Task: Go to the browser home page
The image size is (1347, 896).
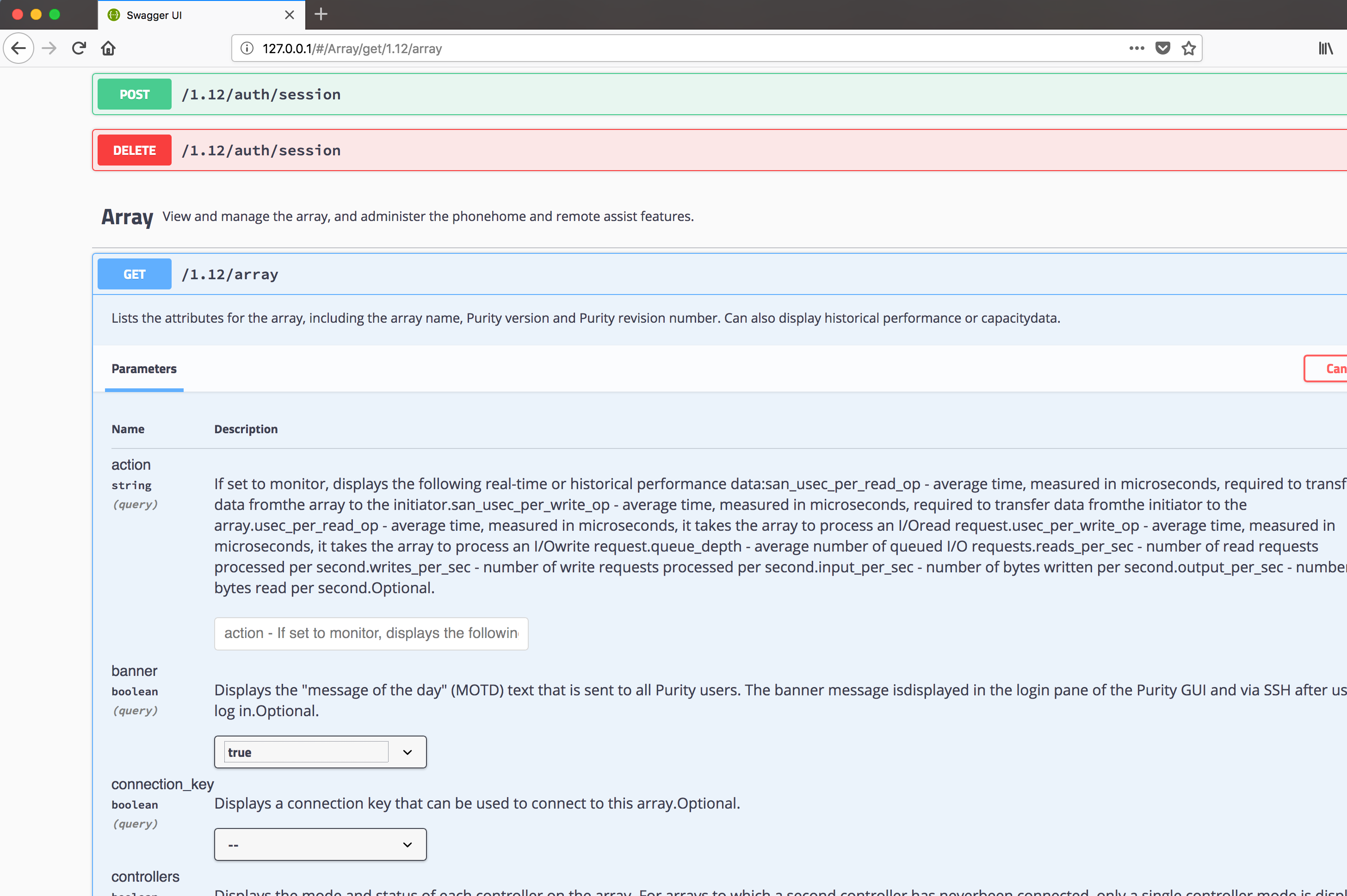Action: pyautogui.click(x=108, y=49)
